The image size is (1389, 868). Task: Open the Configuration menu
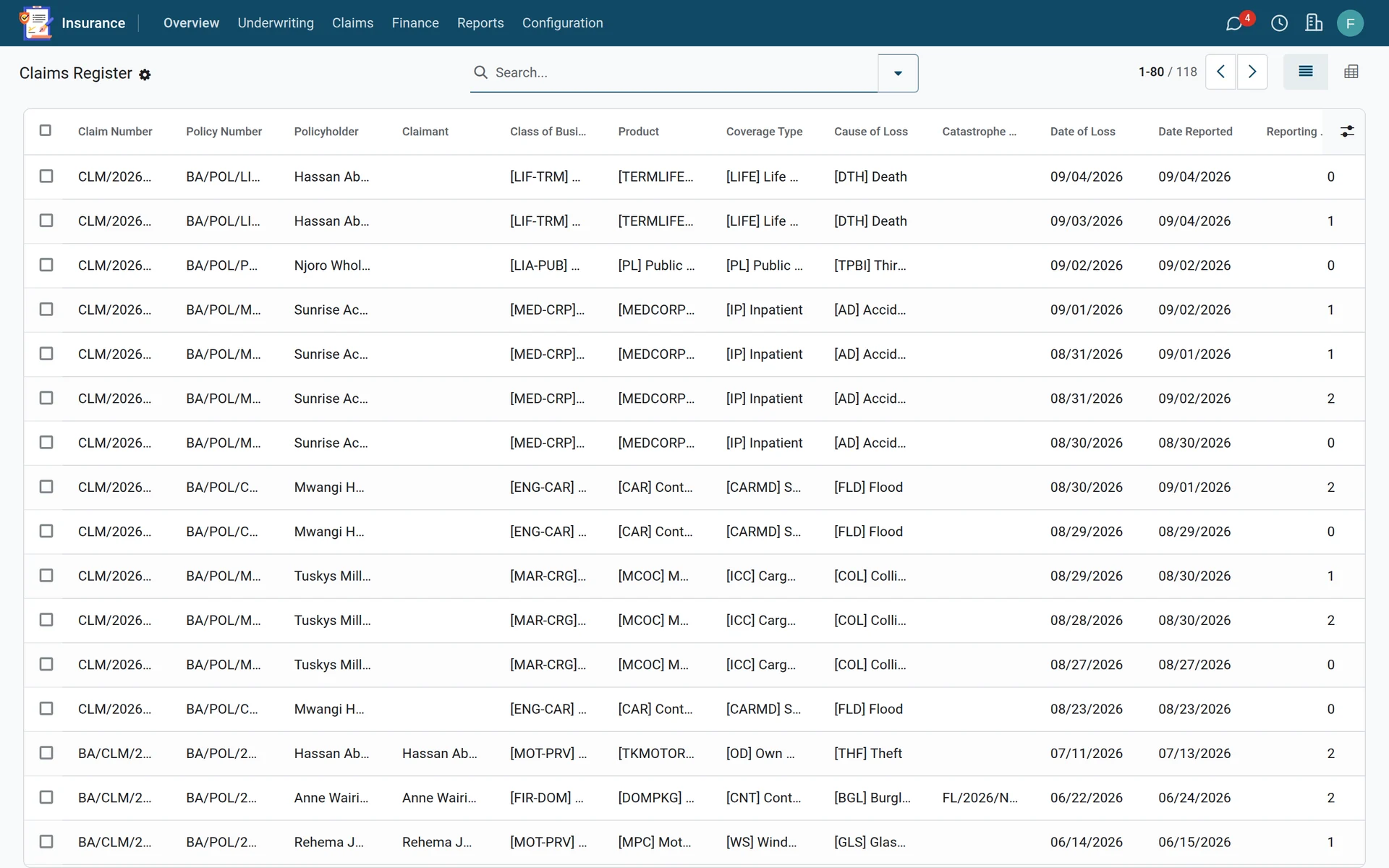[562, 23]
